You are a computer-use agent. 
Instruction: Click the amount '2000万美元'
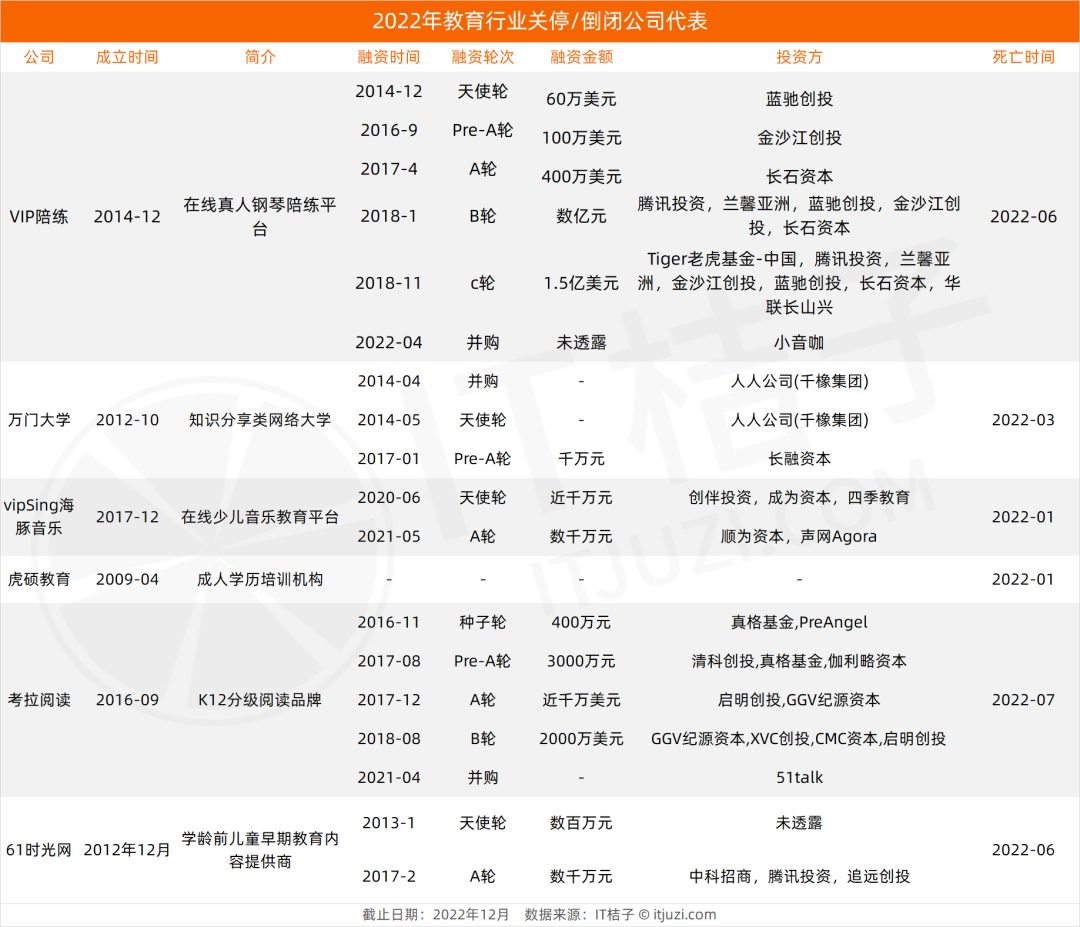(x=581, y=738)
